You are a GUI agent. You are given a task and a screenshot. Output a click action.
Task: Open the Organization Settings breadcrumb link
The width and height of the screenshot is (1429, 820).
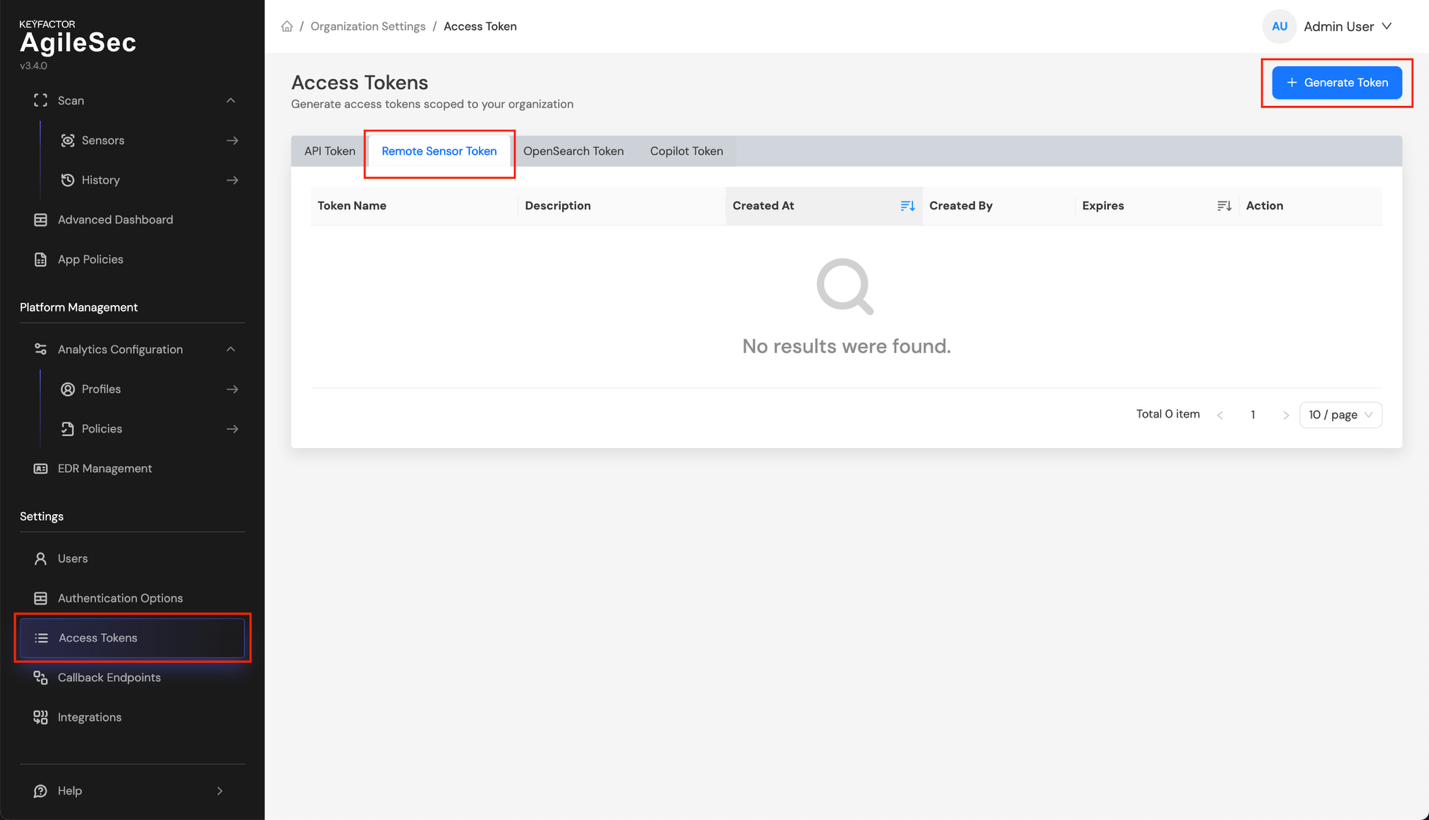click(x=368, y=26)
